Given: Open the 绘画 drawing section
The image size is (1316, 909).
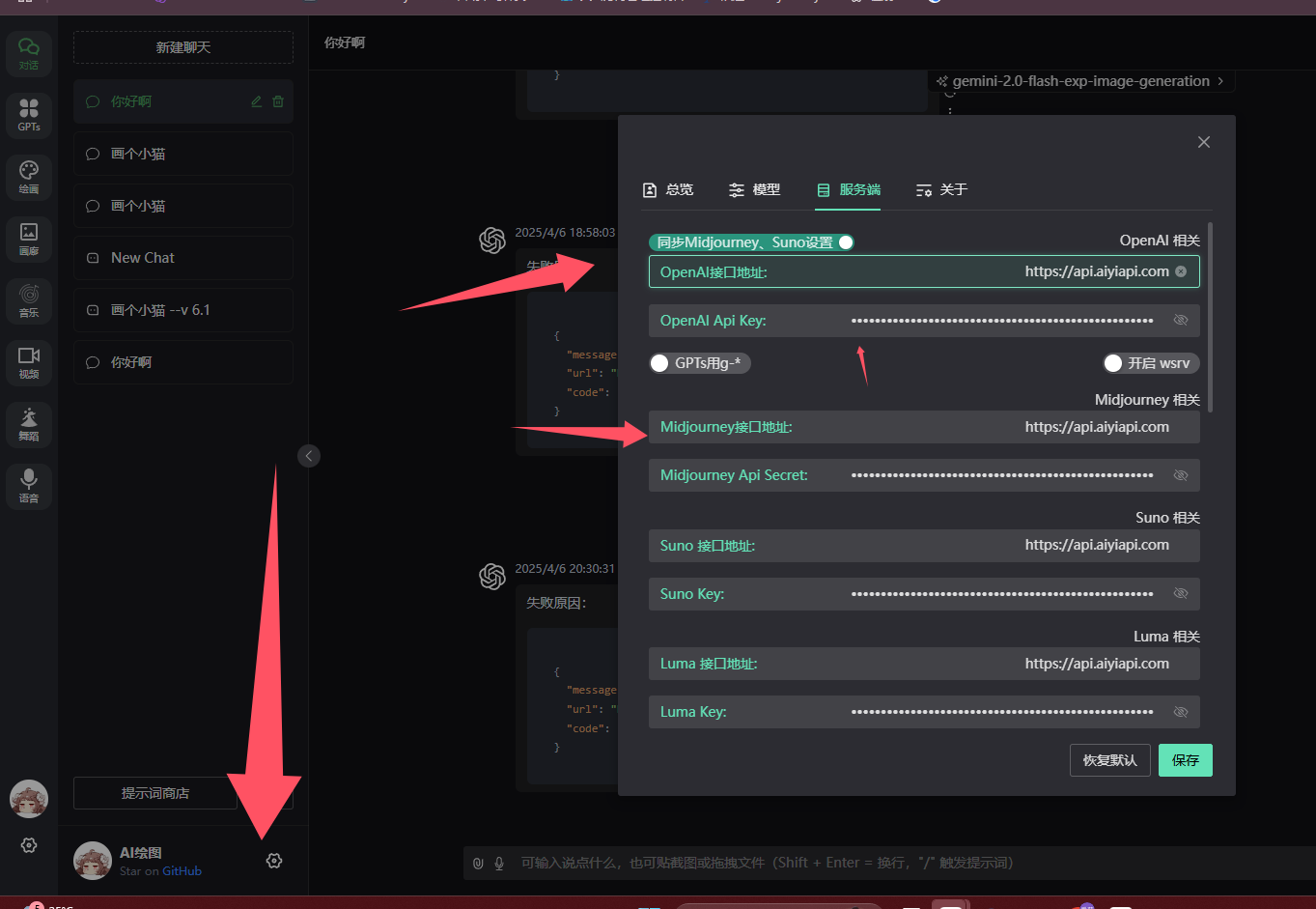Looking at the screenshot, I should point(29,177).
